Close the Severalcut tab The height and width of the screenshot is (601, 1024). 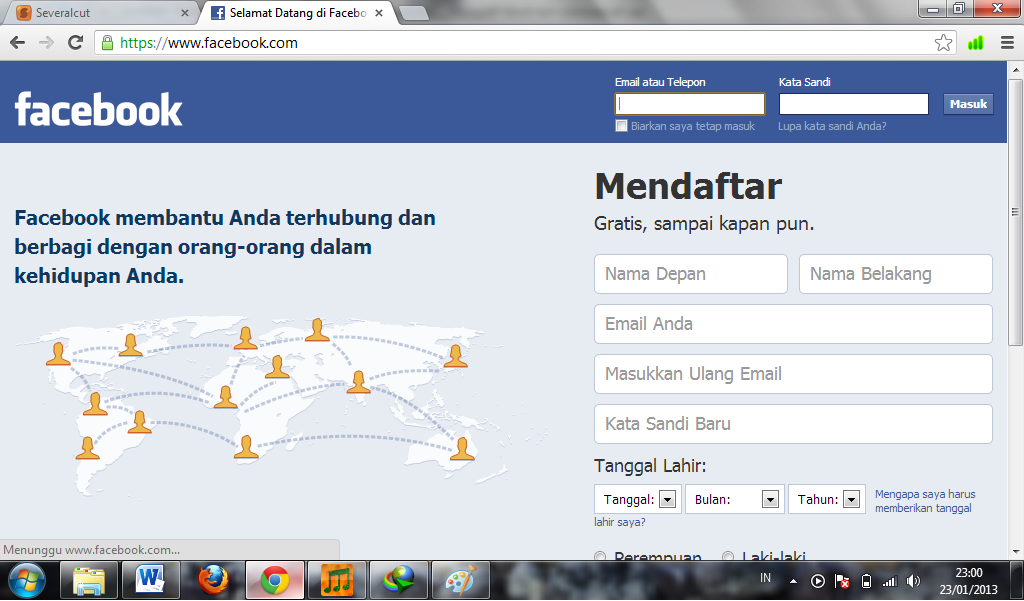click(185, 12)
